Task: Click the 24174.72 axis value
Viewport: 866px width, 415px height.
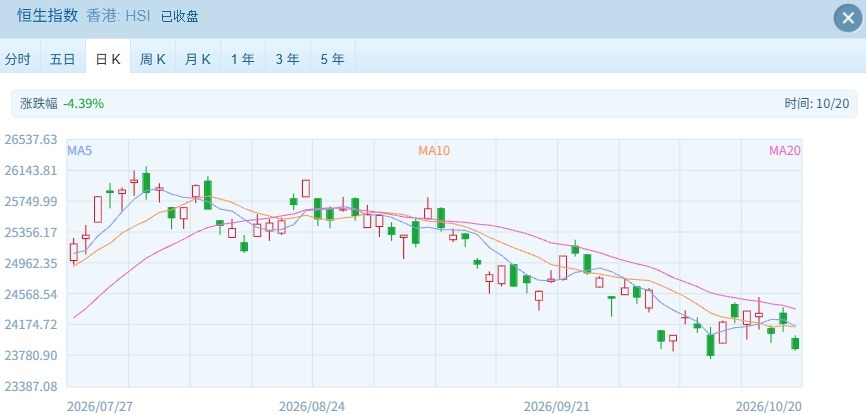Action: (x=31, y=324)
